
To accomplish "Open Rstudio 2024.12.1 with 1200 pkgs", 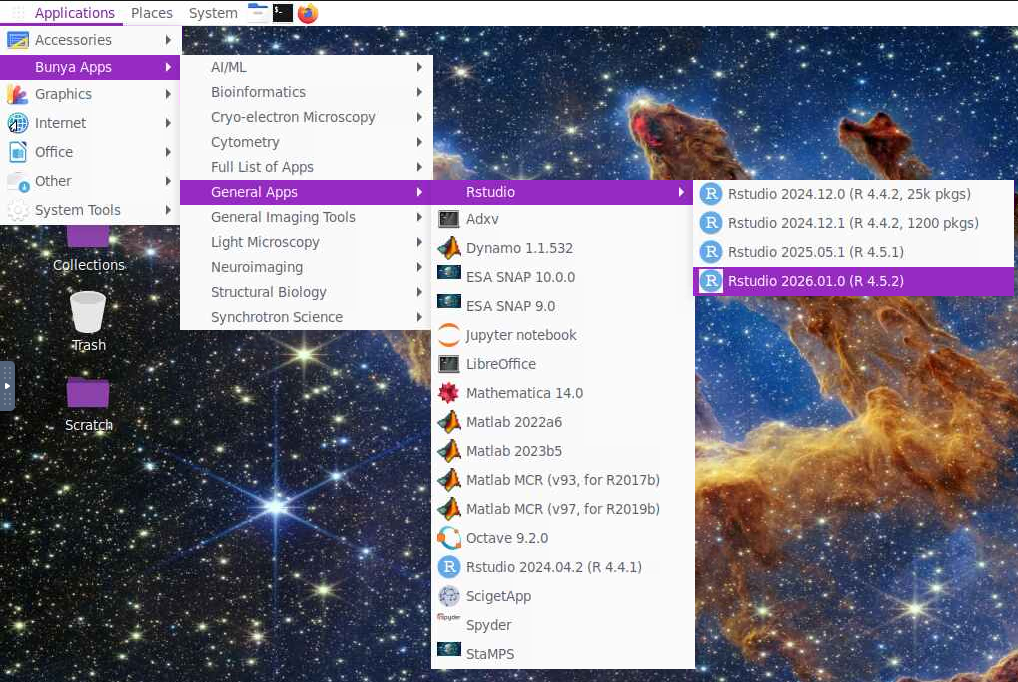I will pyautogui.click(x=853, y=223).
